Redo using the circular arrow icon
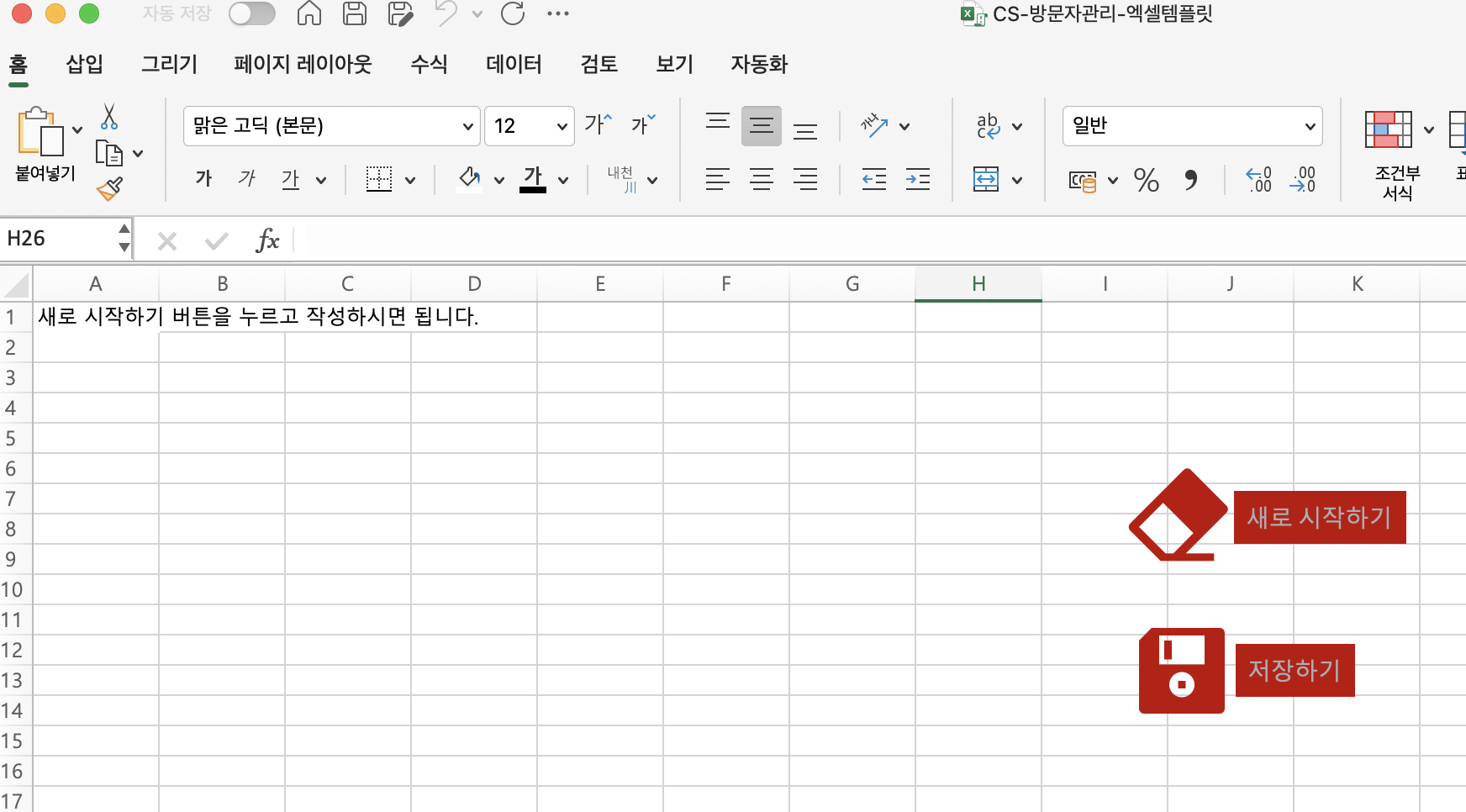The height and width of the screenshot is (812, 1466). [513, 13]
